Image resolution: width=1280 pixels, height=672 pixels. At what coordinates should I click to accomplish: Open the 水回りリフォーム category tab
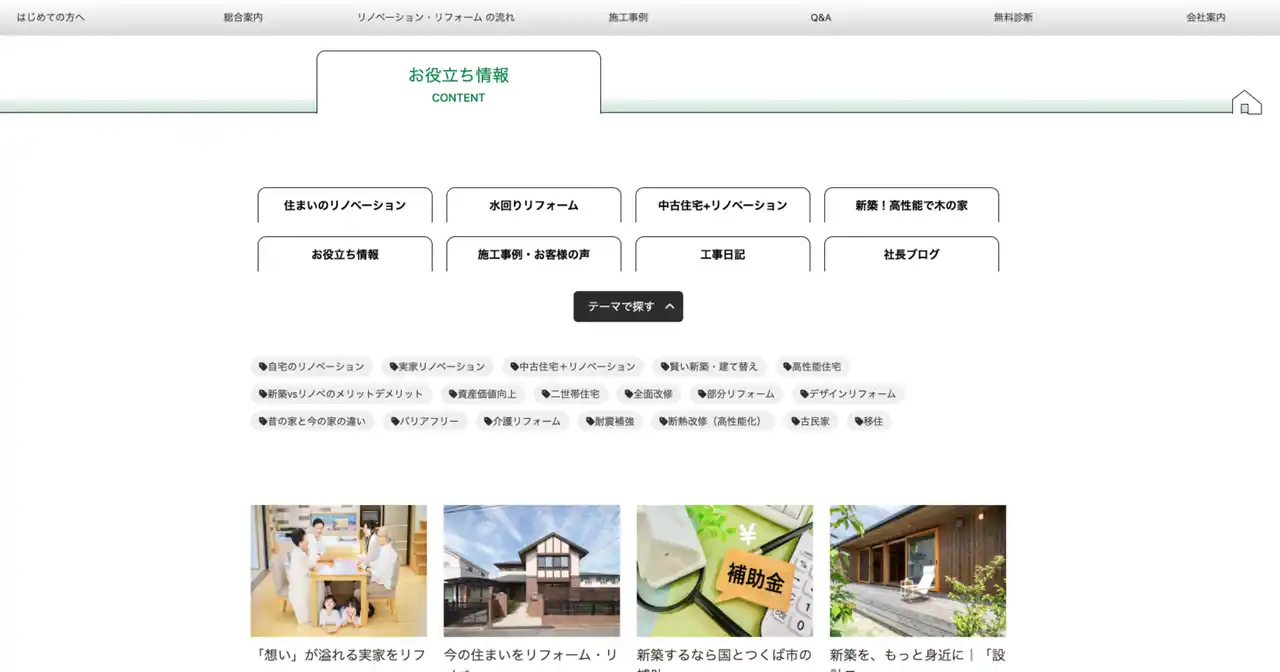point(533,205)
